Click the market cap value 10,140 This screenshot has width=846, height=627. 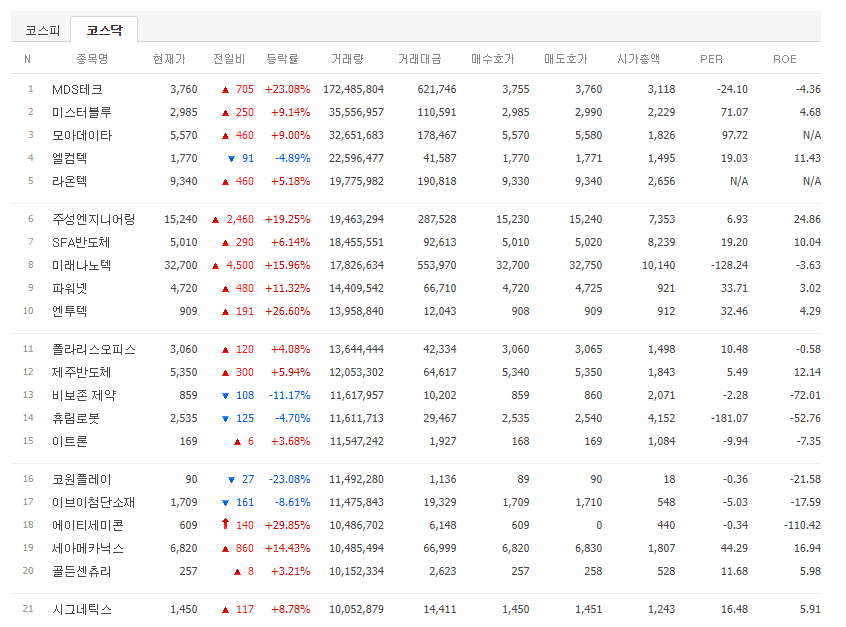658,265
